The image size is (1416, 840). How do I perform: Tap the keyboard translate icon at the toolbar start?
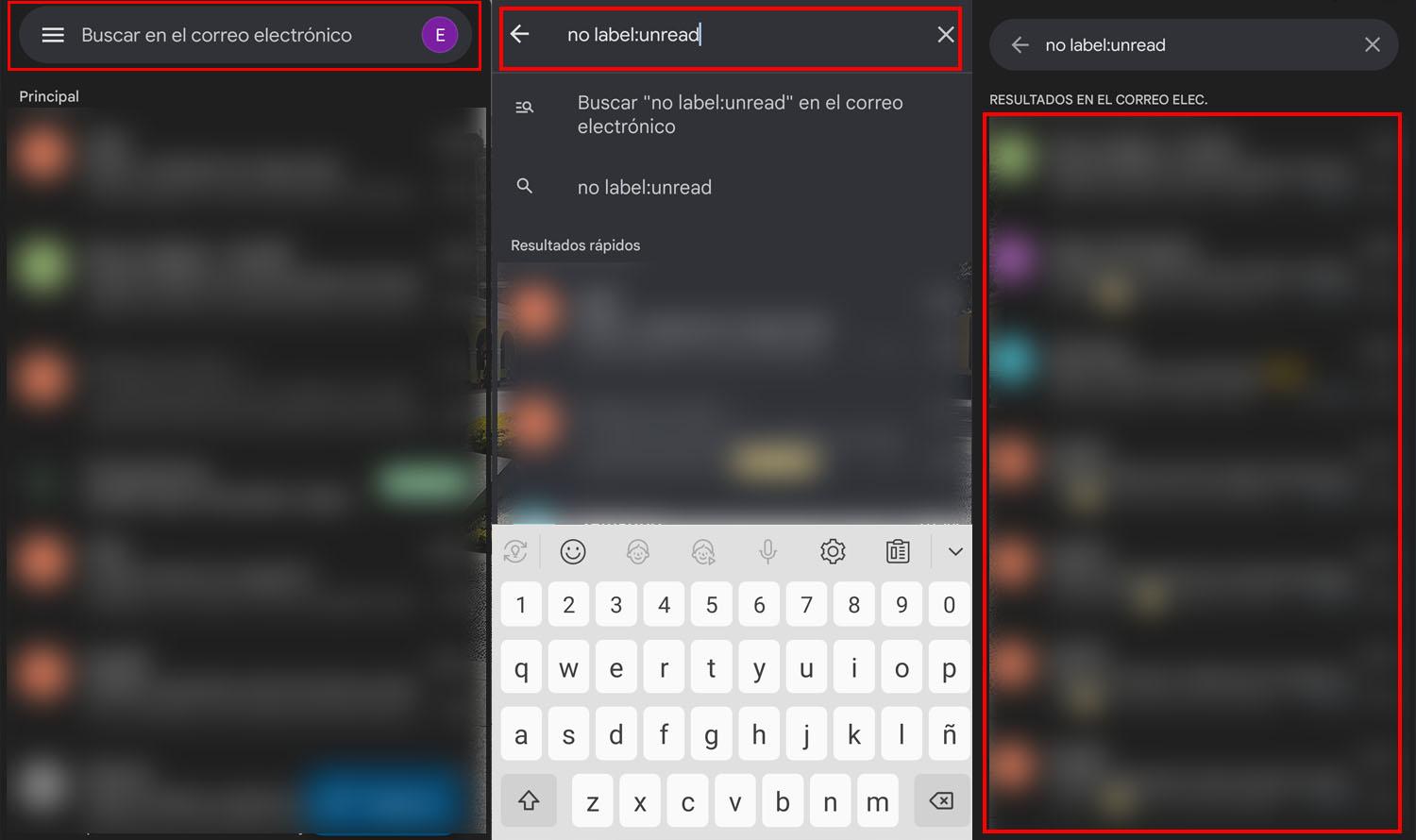click(515, 551)
